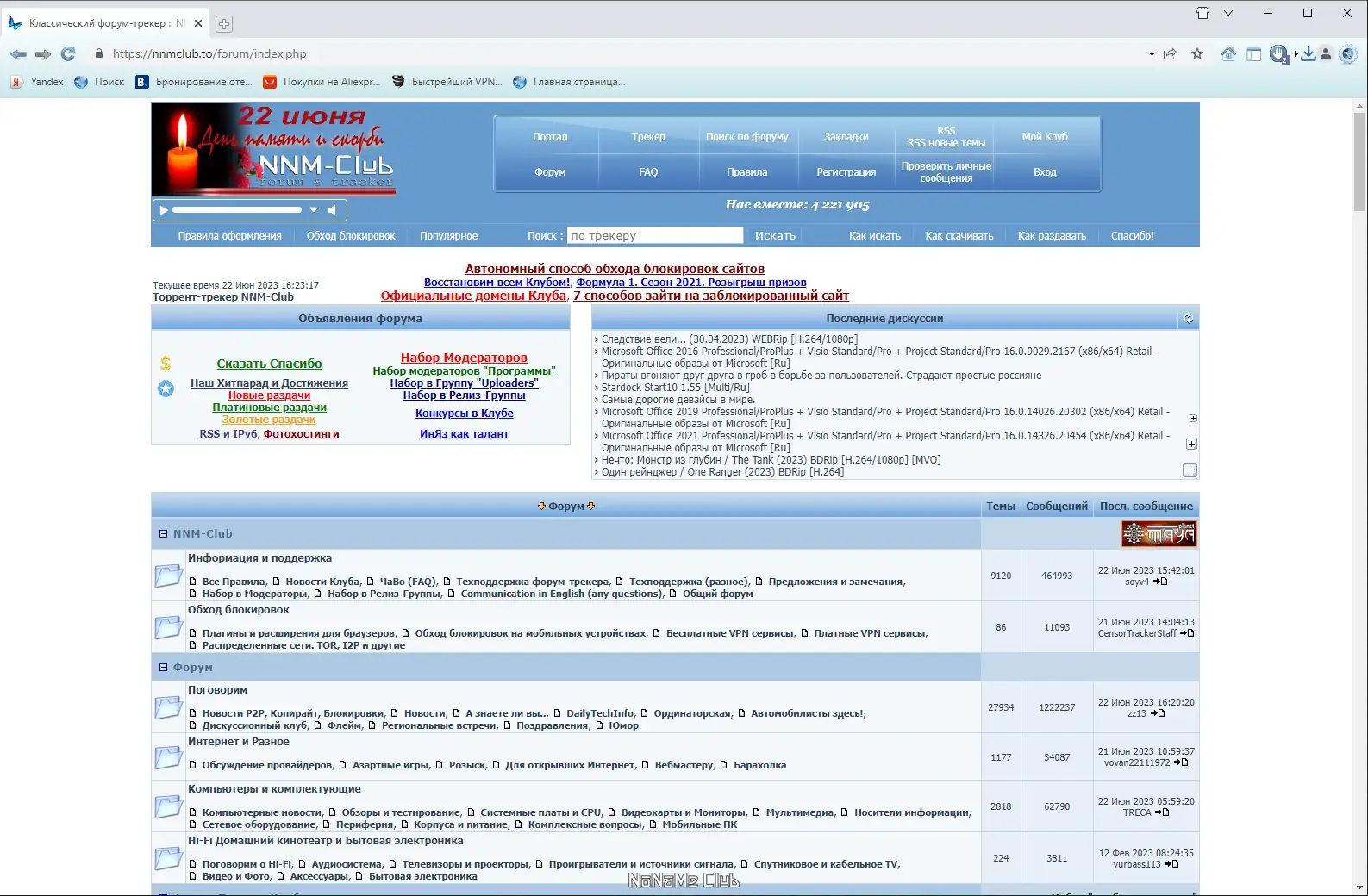
Task: Click the address bar URL field
Action: tap(621, 53)
